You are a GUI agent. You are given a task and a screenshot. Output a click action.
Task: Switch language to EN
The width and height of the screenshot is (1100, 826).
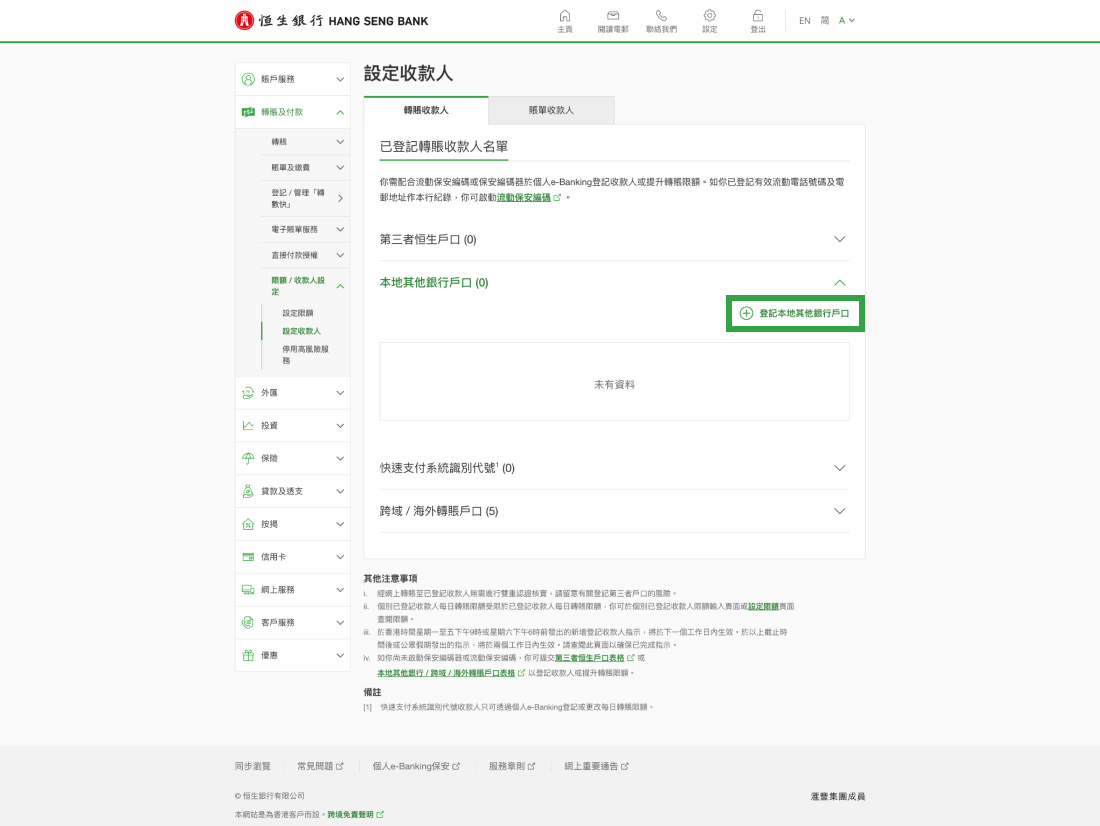coord(804,21)
